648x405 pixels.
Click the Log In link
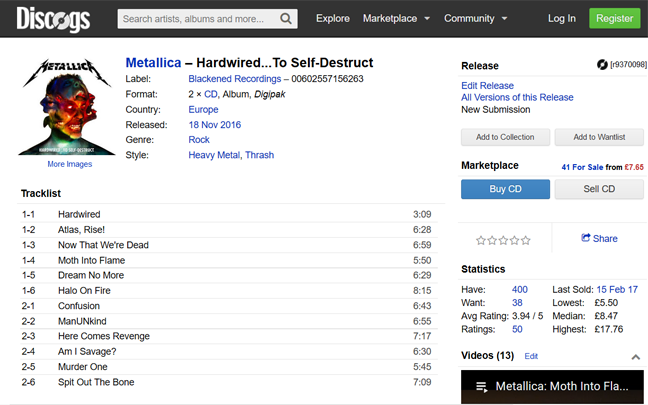click(562, 19)
